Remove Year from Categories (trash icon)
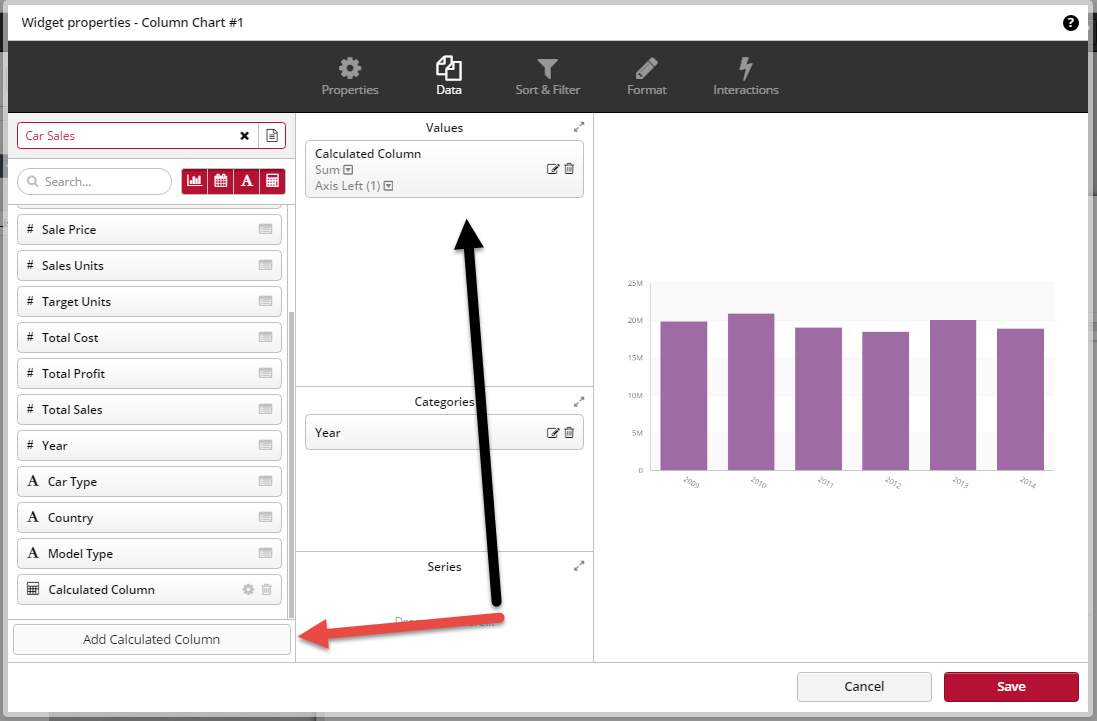 (x=569, y=432)
